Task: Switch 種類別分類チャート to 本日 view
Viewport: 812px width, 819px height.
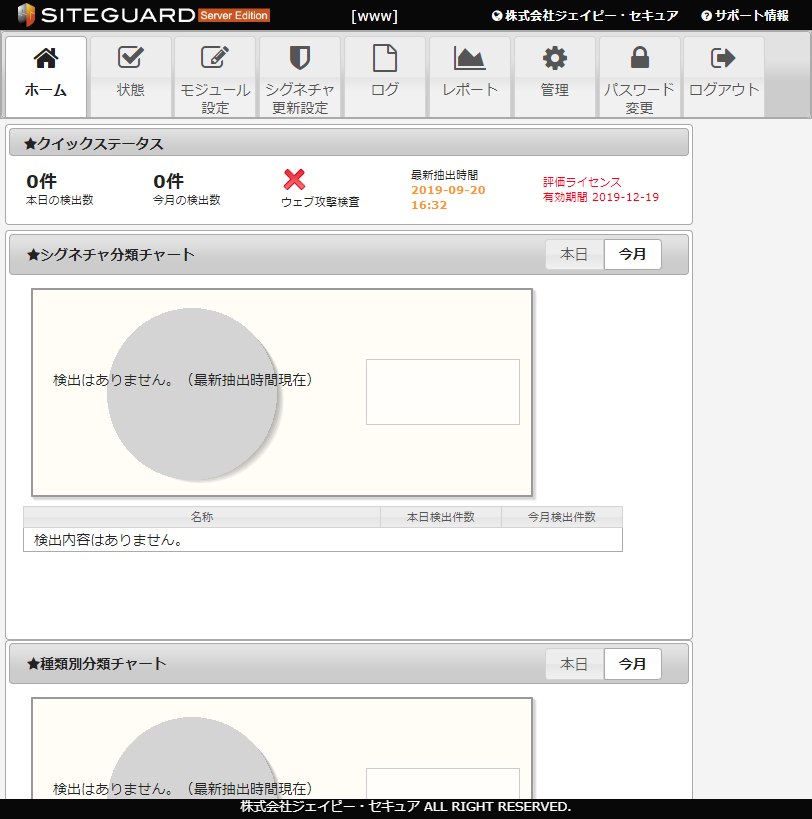Action: pos(574,663)
